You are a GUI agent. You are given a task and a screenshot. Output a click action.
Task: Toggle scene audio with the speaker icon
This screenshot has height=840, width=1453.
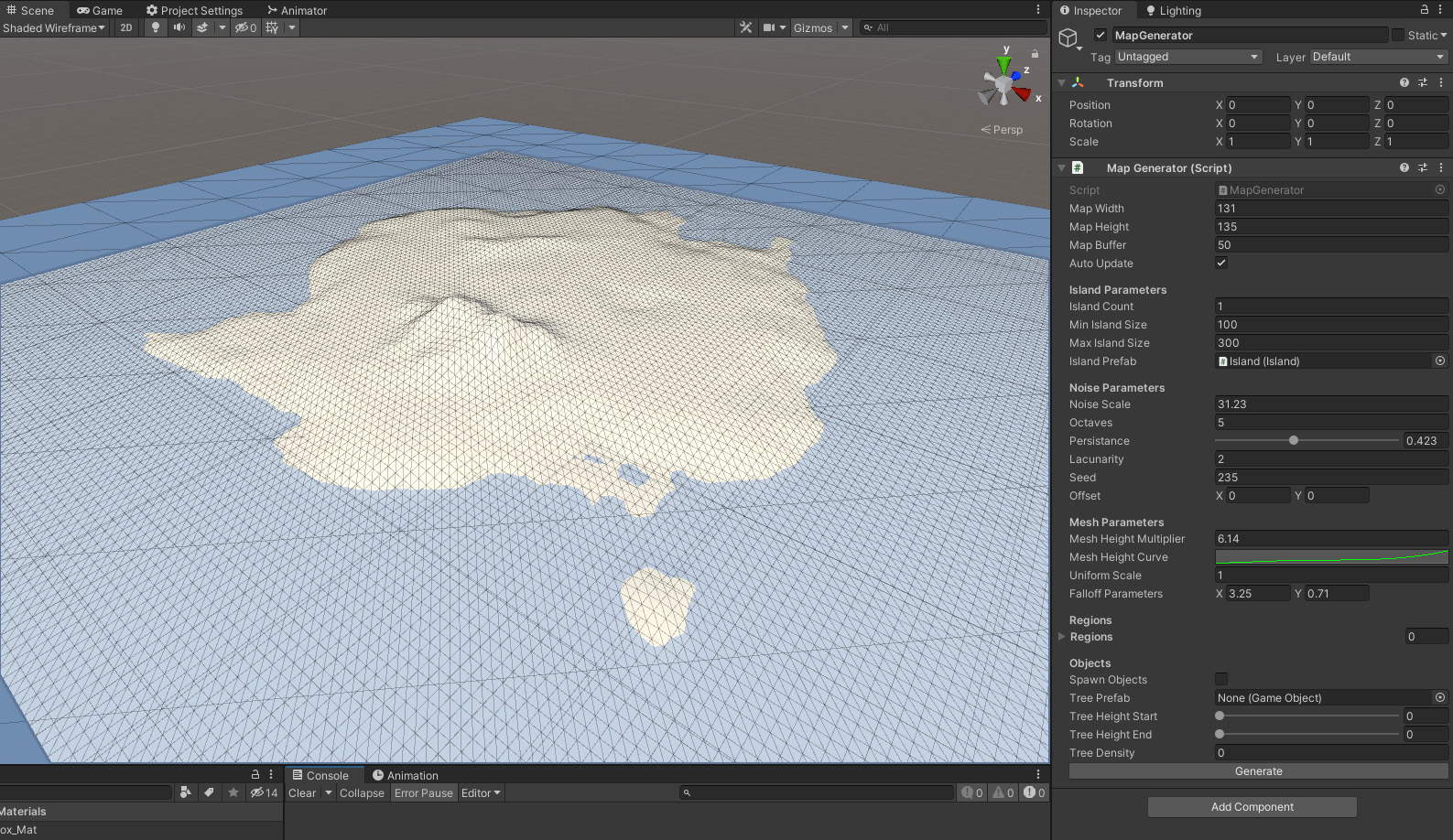179,27
